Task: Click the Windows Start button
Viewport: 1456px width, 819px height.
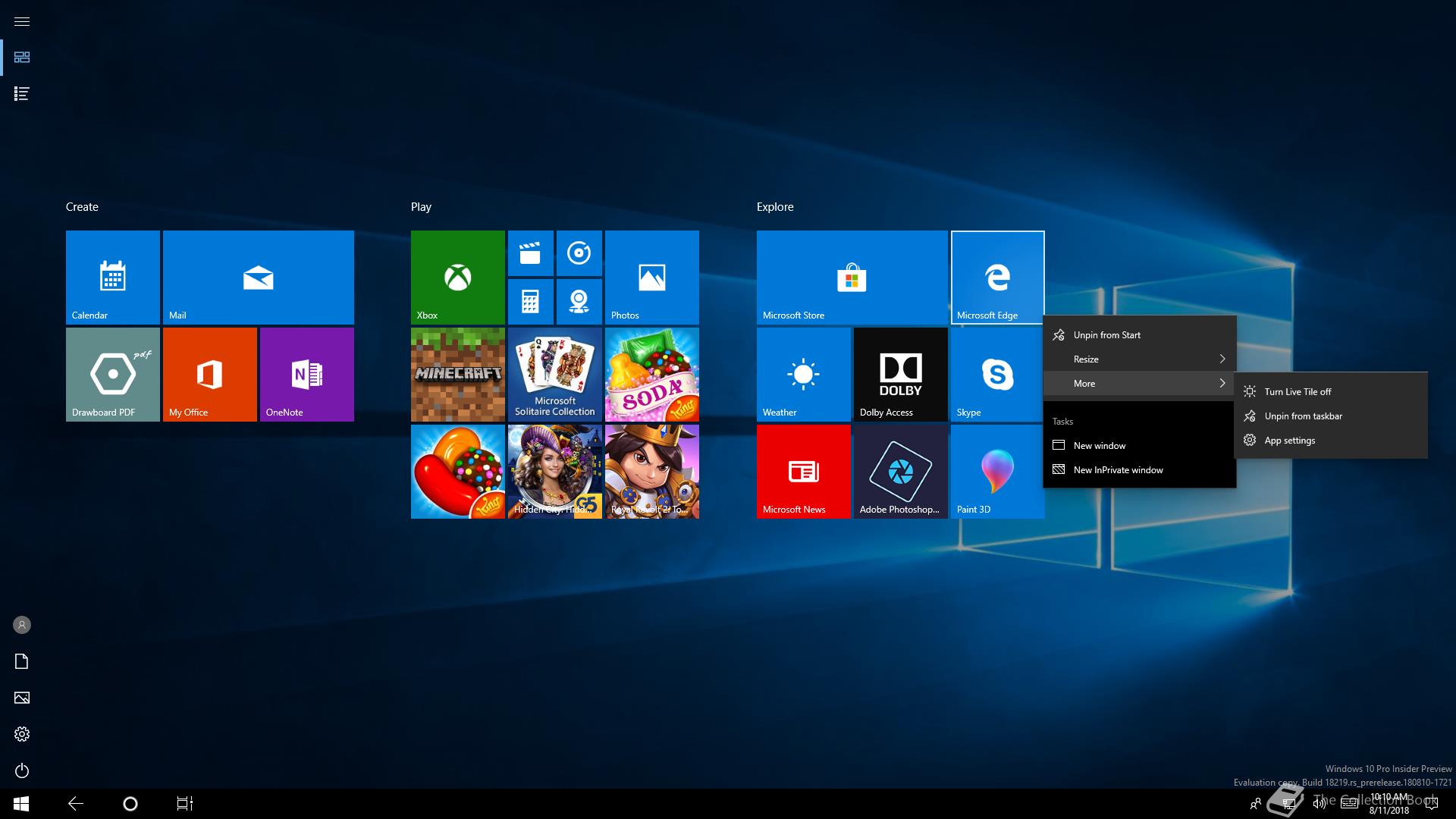Action: [x=21, y=804]
